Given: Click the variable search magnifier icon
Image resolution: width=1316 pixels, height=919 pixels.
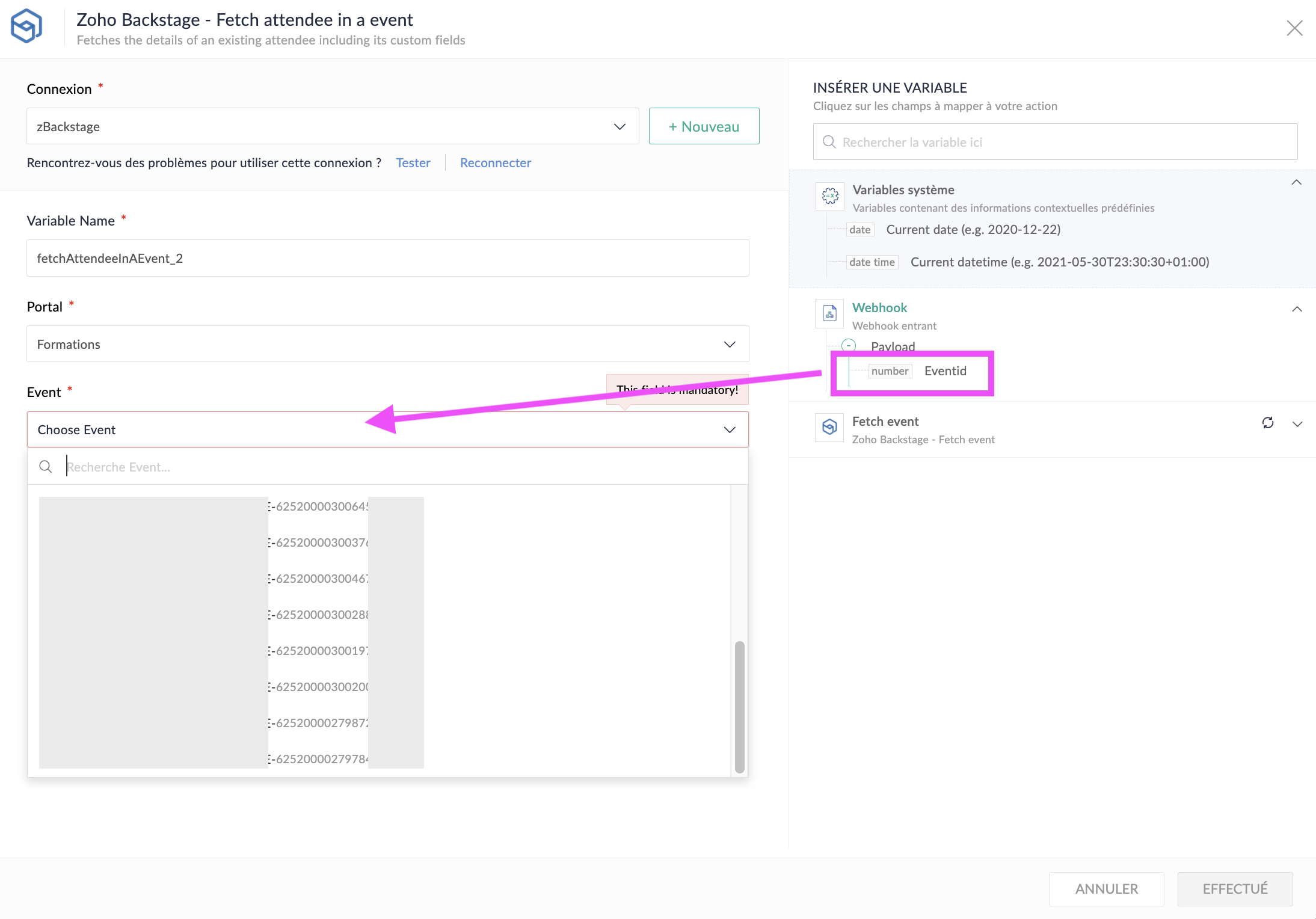Looking at the screenshot, I should (829, 142).
